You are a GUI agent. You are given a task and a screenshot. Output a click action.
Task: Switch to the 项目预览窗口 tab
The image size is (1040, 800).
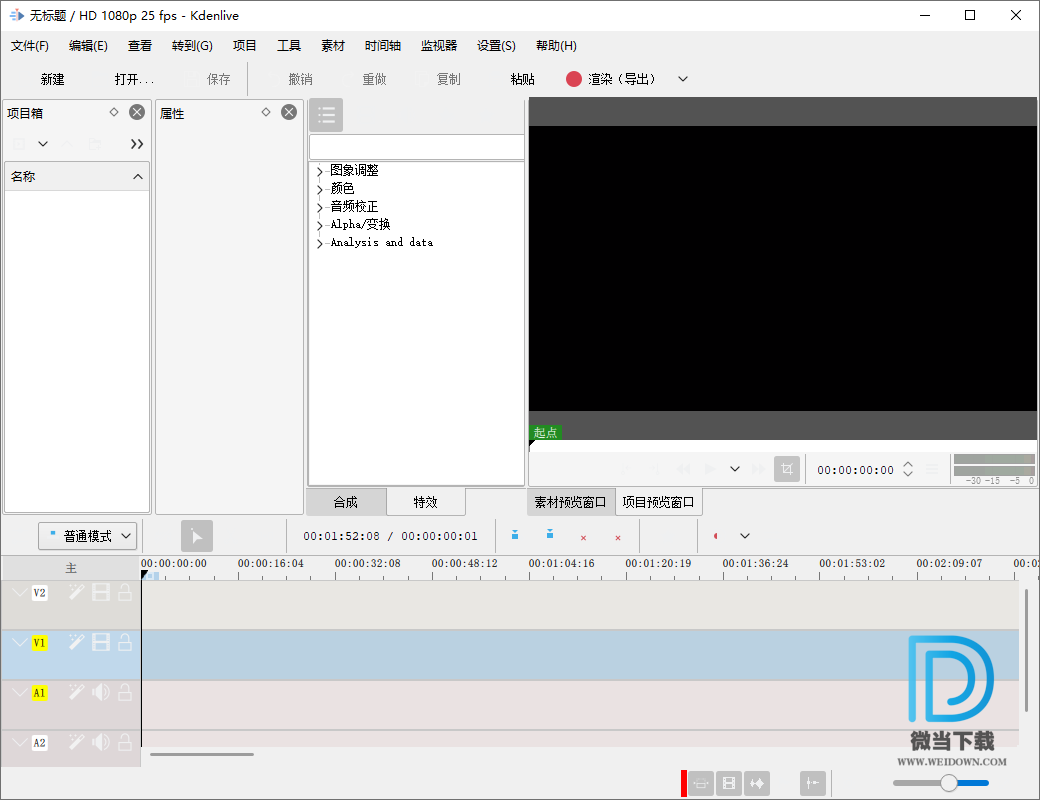click(658, 502)
